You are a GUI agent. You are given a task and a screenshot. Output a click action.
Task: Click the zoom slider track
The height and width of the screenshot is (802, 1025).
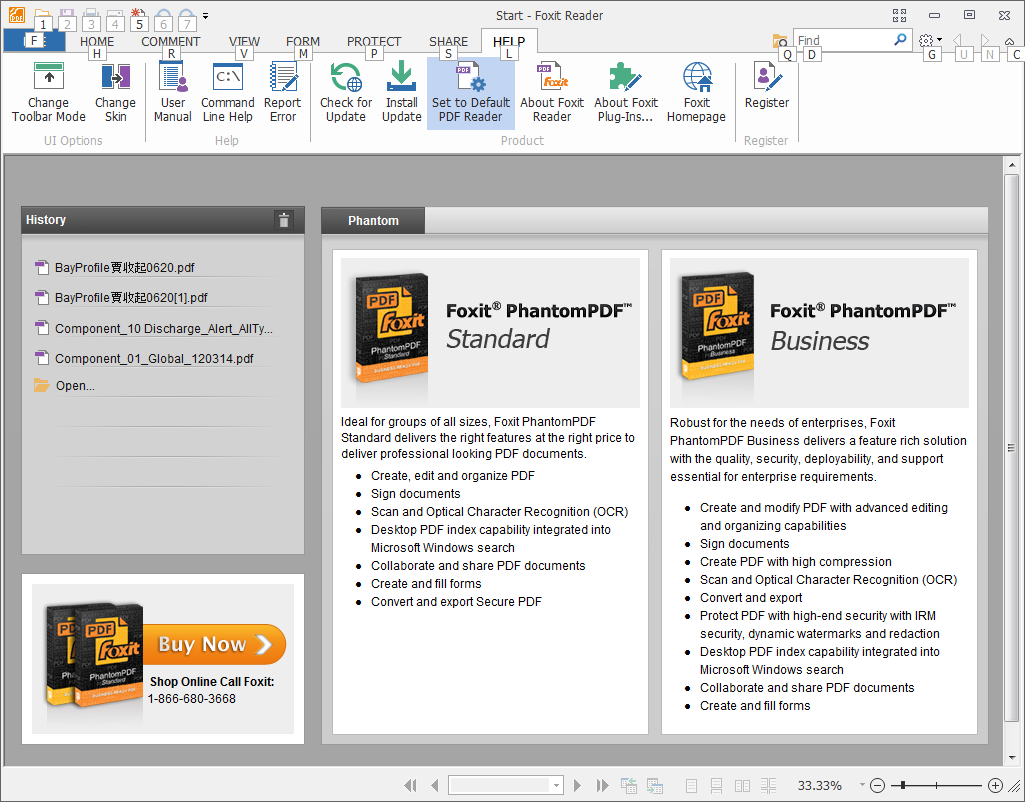[938, 785]
